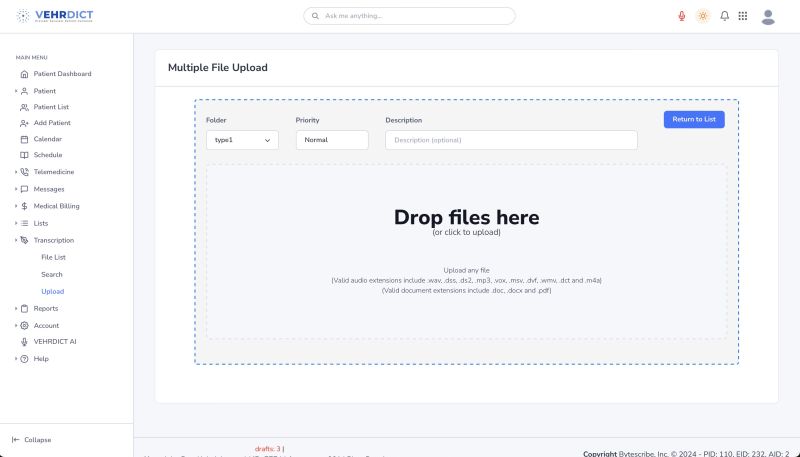Click the drafts: 3 link

click(x=268, y=449)
